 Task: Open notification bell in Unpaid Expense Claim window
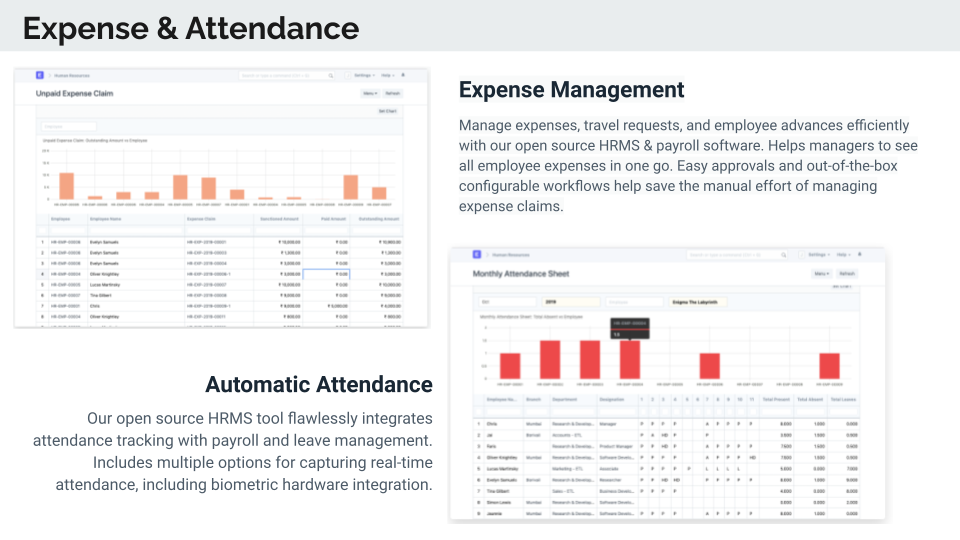tap(404, 75)
